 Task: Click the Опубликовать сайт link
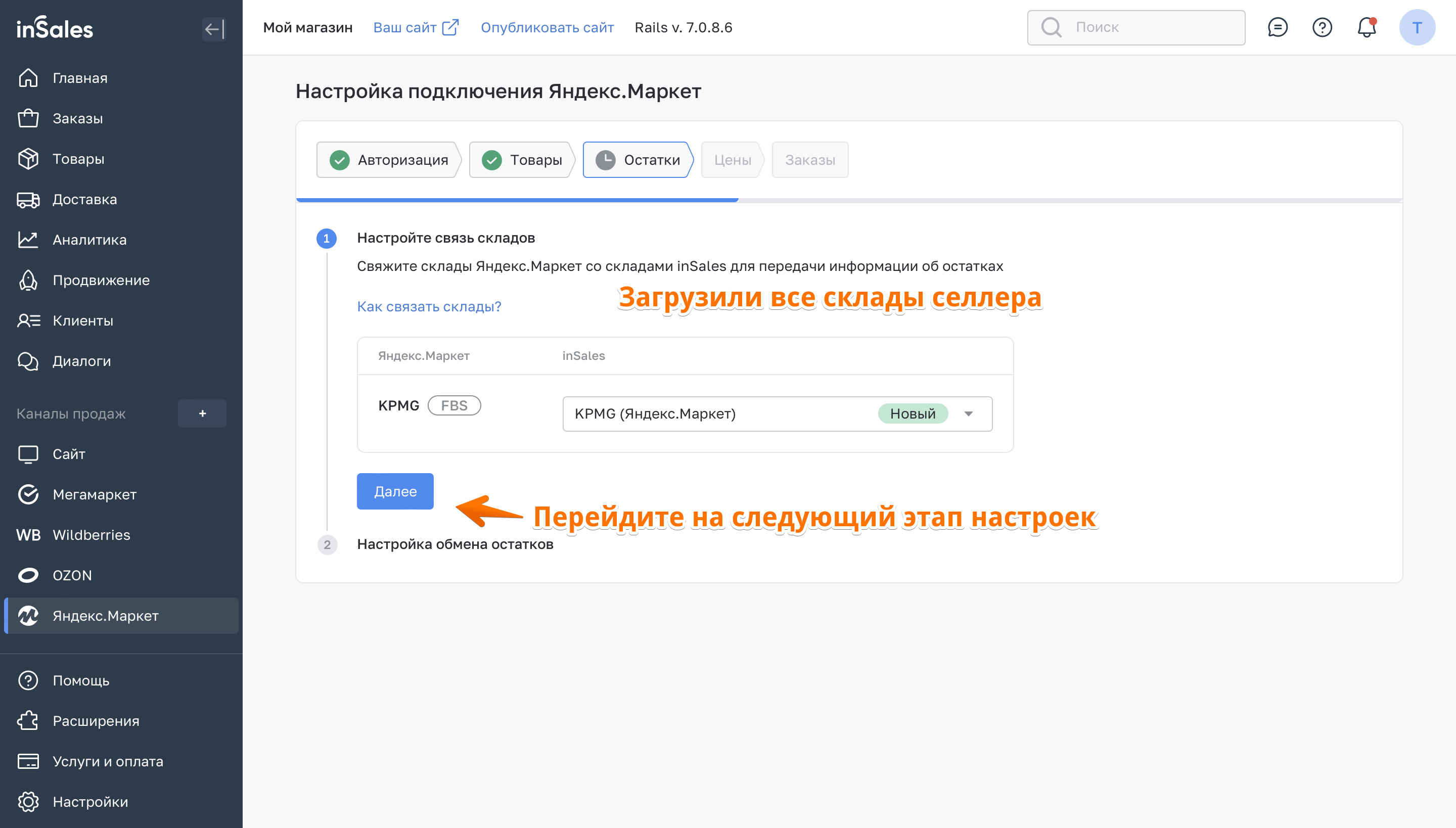coord(547,27)
